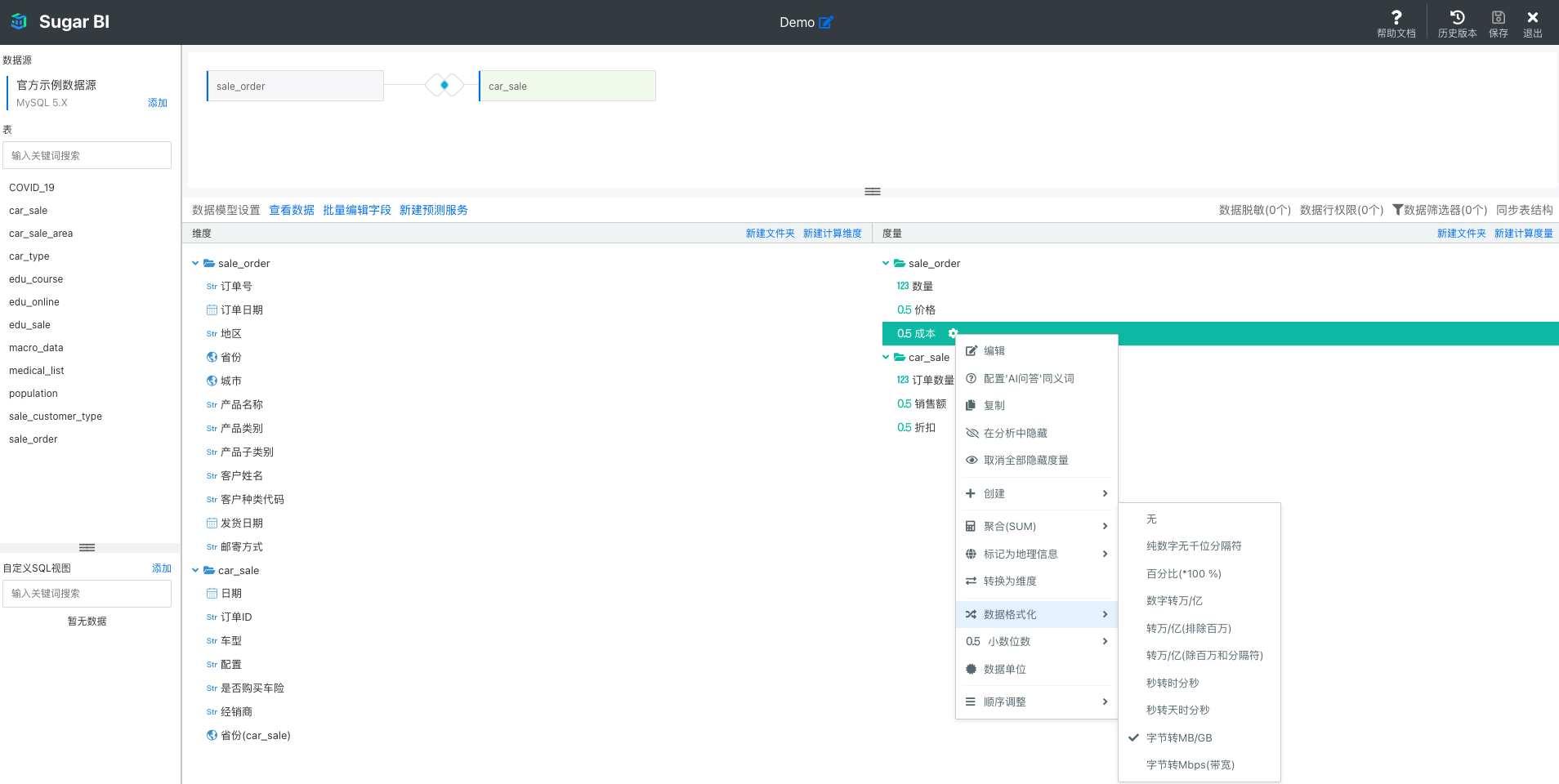Select checked format 字节转MB/GB

click(1199, 737)
